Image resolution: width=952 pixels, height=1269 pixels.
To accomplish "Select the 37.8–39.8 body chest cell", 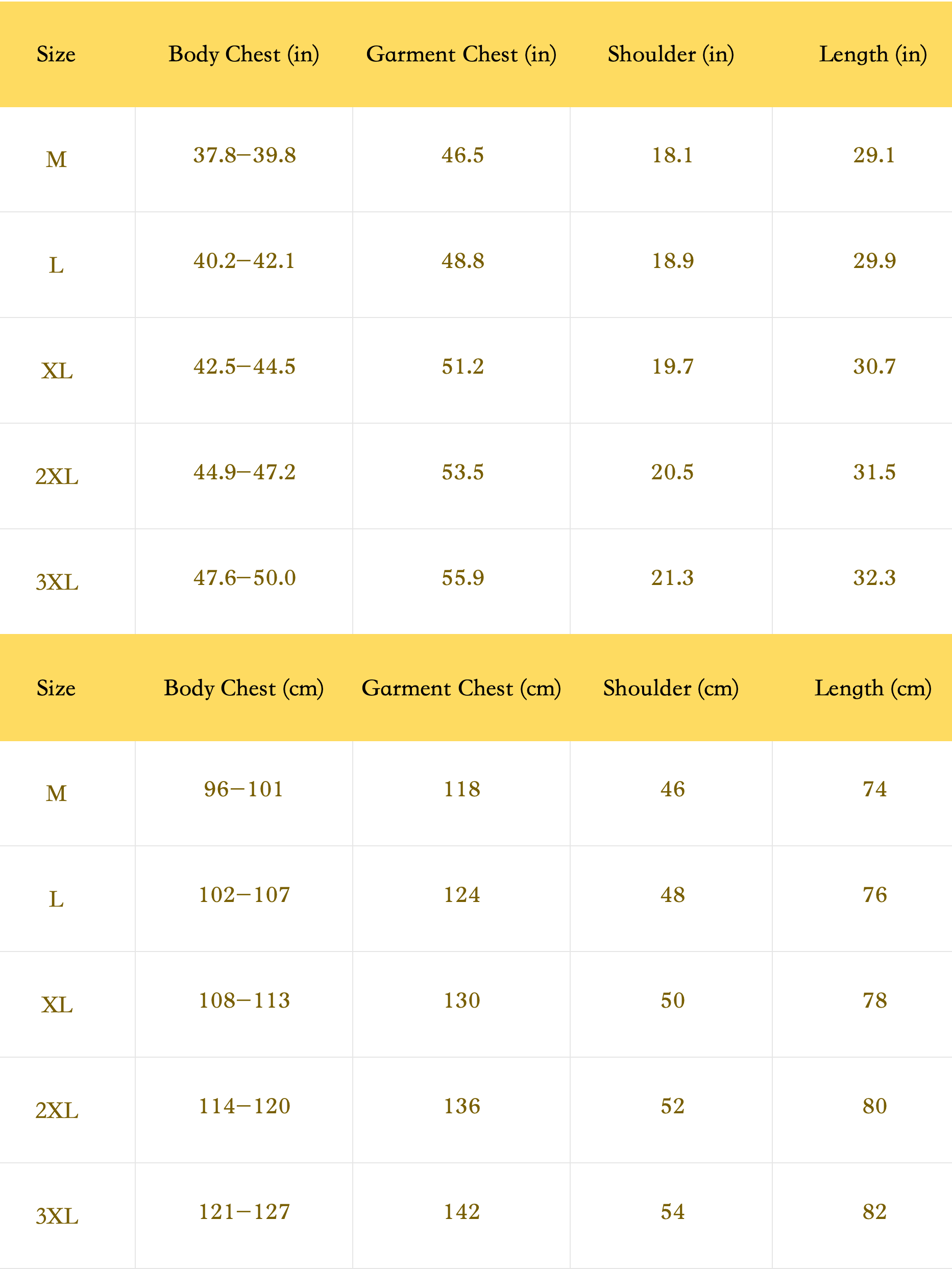I will (245, 156).
